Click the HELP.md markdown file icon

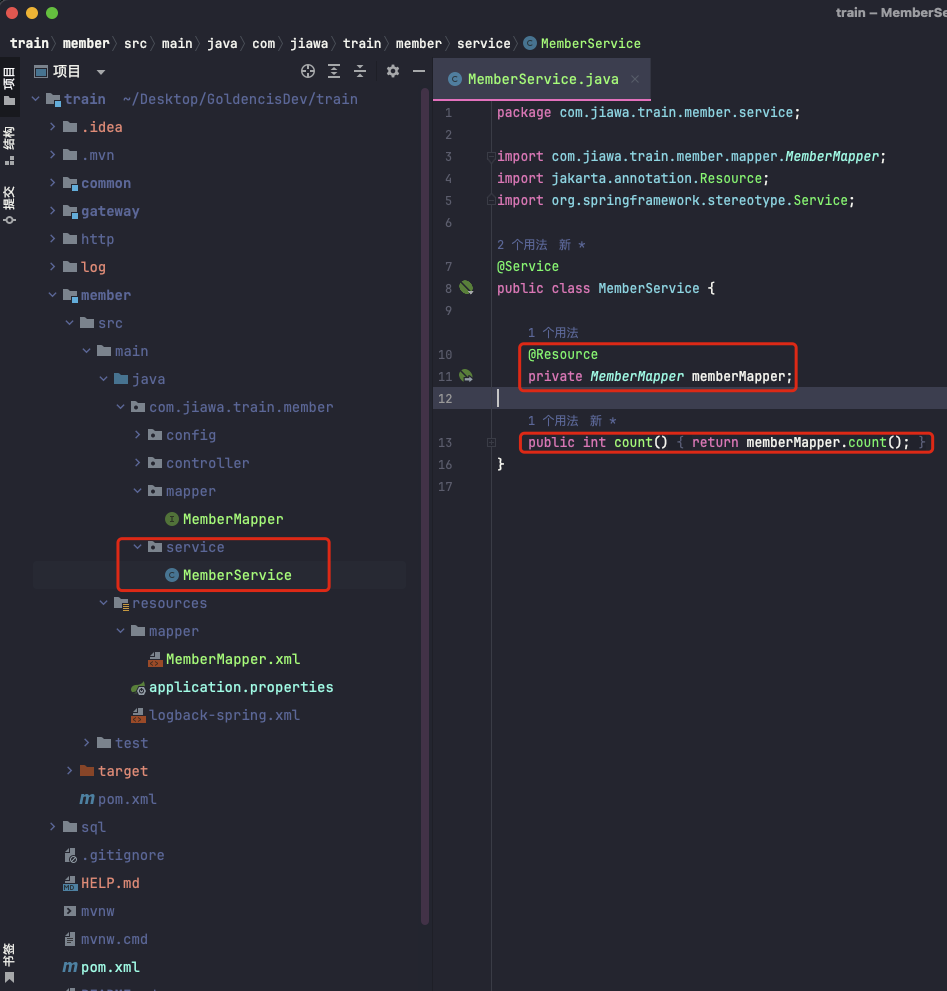(x=70, y=884)
